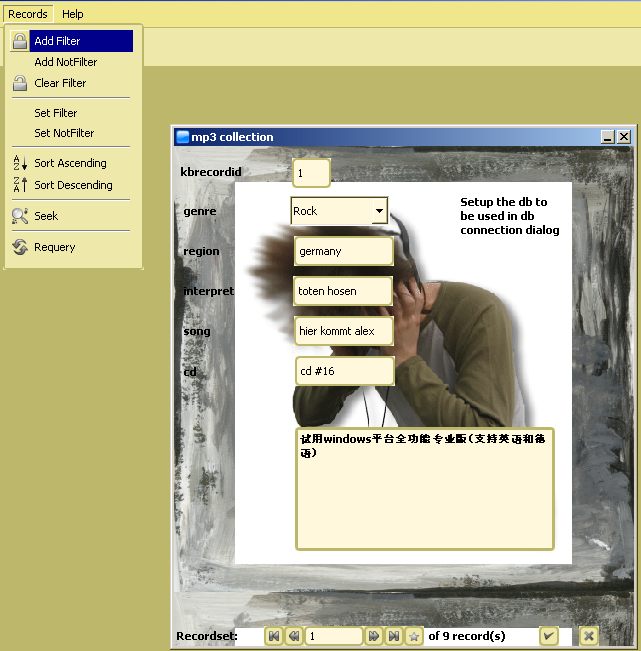Choose Sort Descending

[73, 185]
